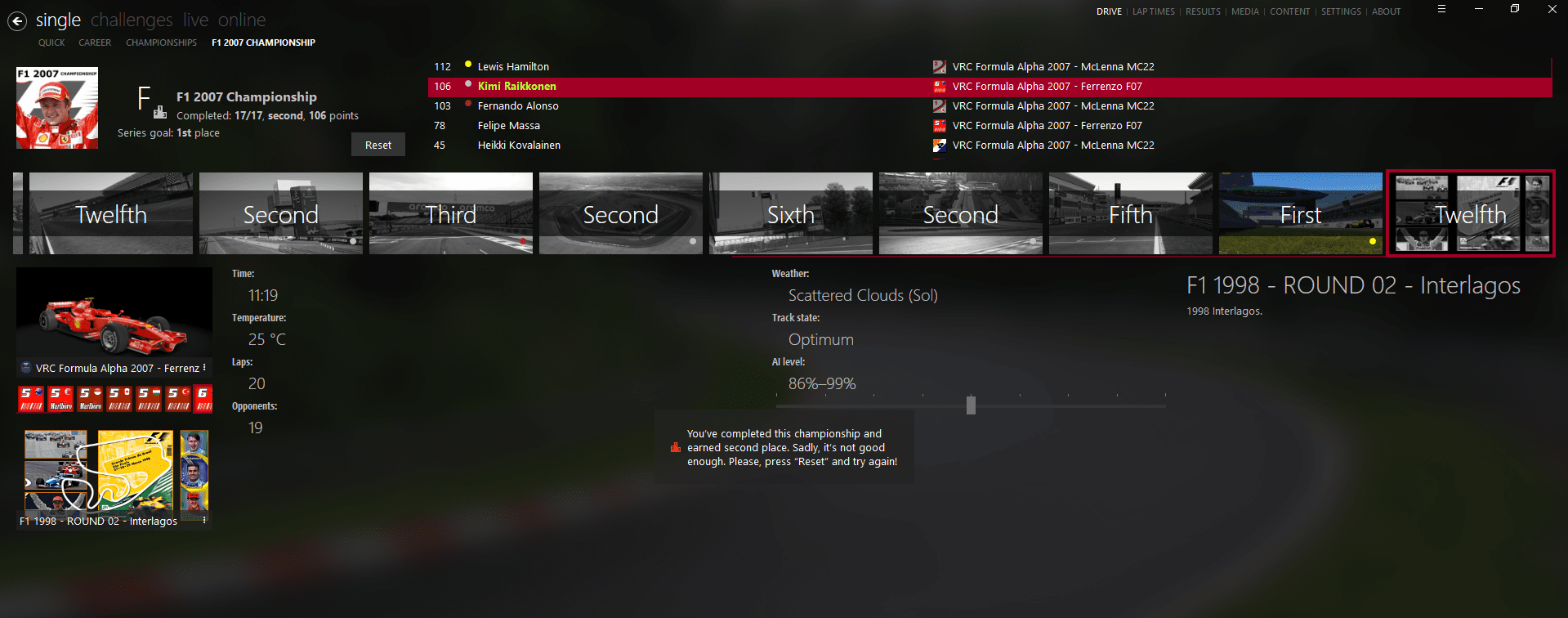This screenshot has height=618, width=1568.
Task: Click the F1 2007 championship cover image
Action: [57, 108]
